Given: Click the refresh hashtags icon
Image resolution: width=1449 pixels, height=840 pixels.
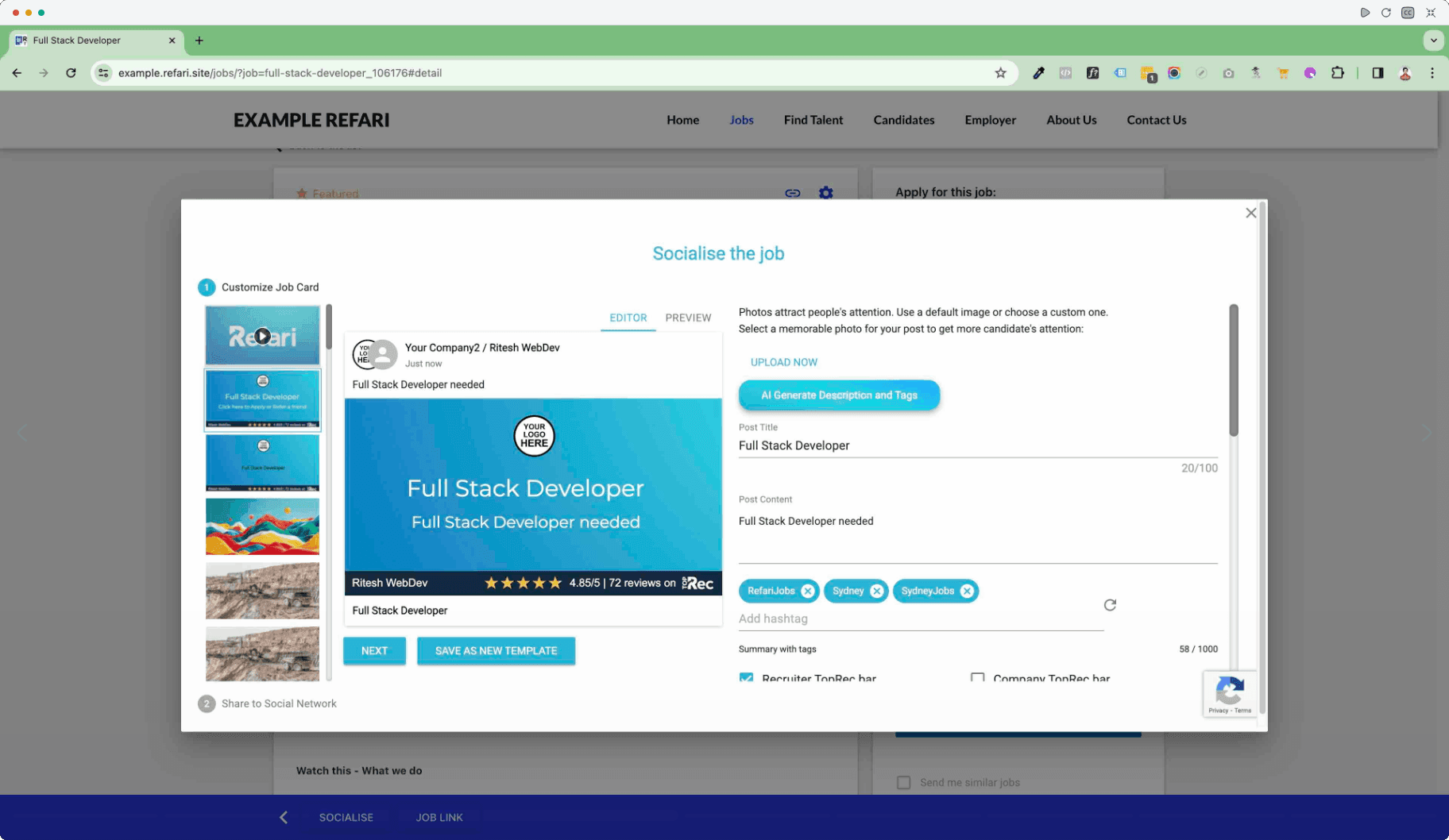Looking at the screenshot, I should [1110, 605].
